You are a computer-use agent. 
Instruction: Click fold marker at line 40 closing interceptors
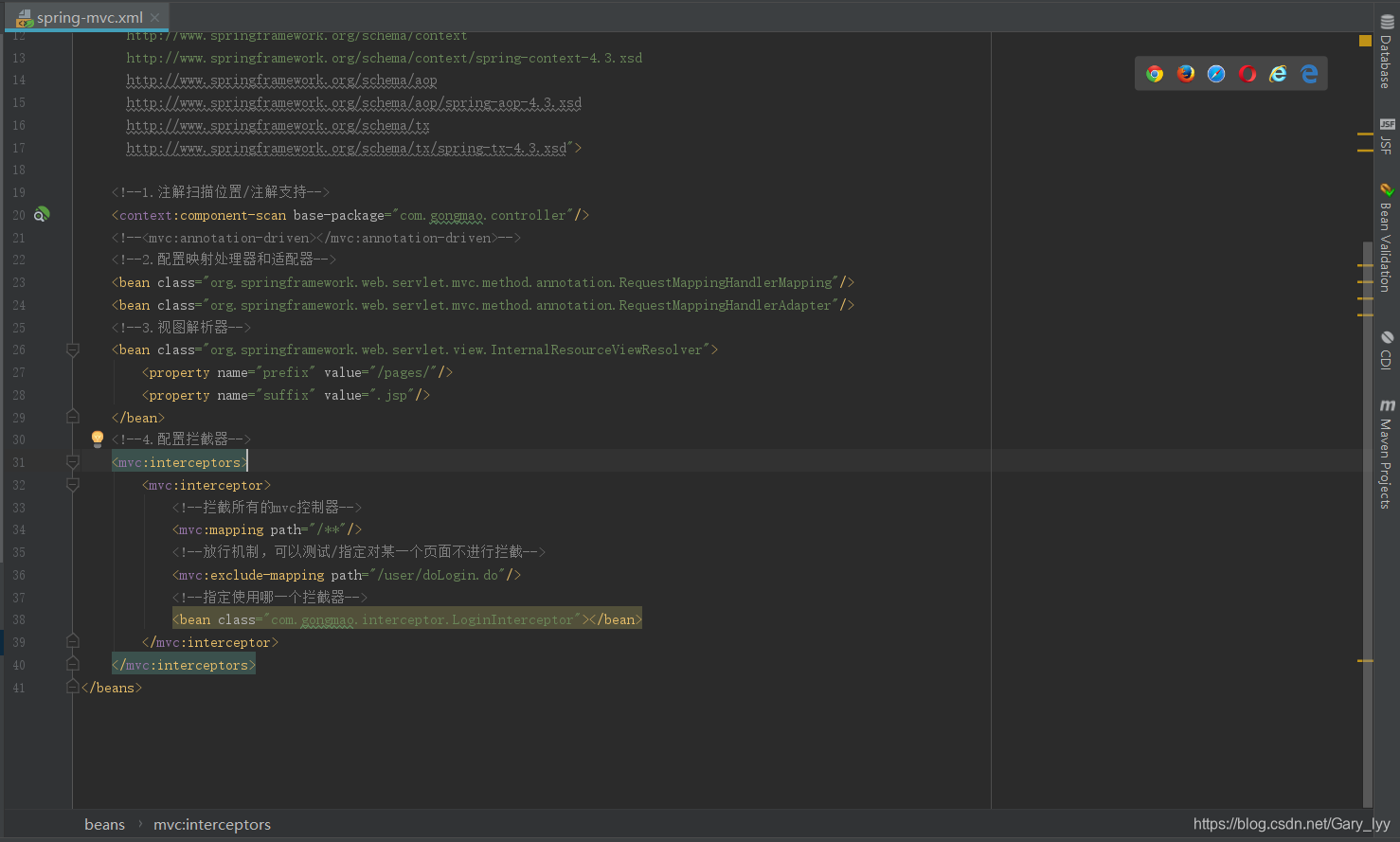click(73, 664)
